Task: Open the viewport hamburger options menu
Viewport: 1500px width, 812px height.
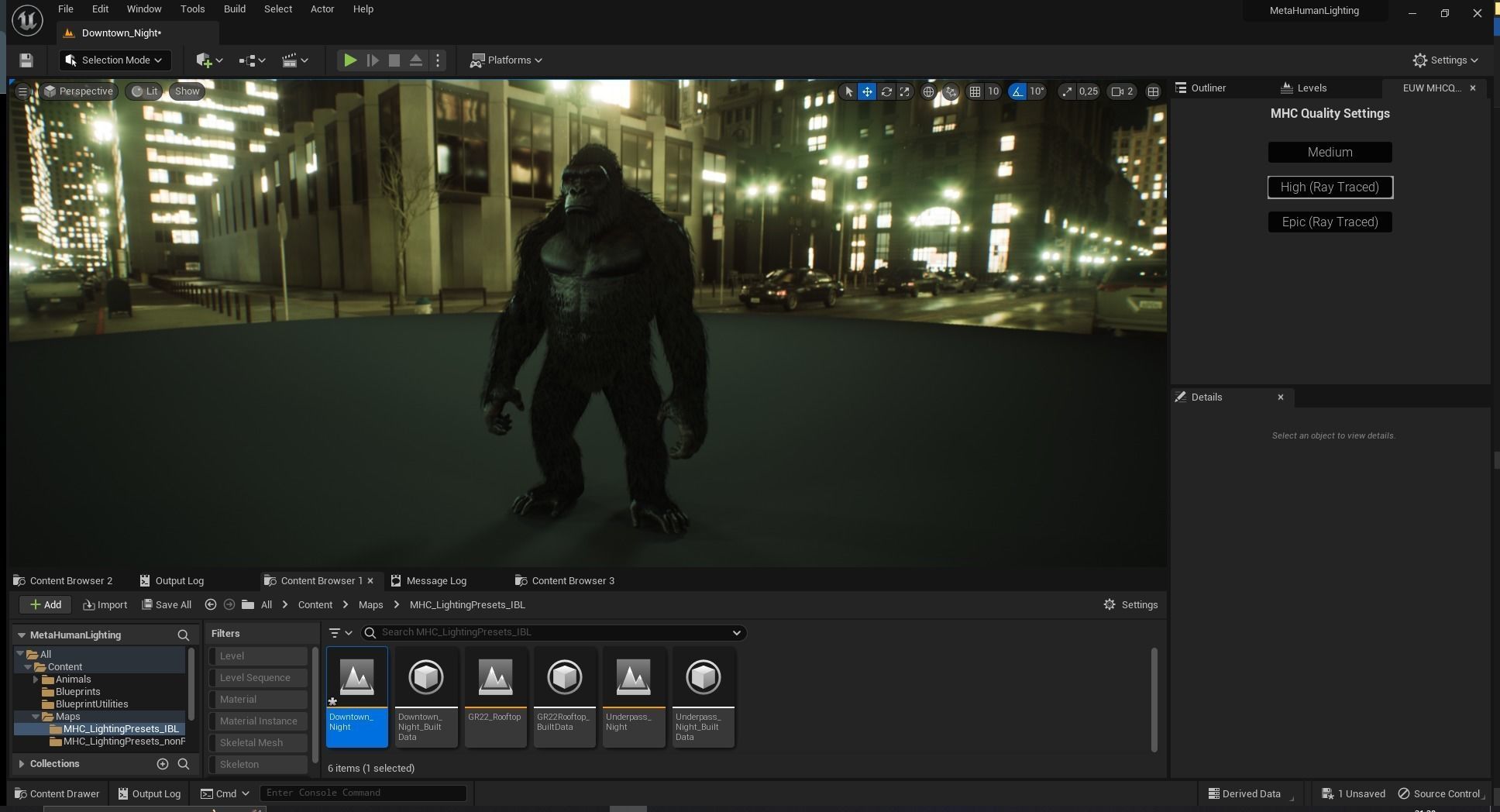Action: pos(22,91)
